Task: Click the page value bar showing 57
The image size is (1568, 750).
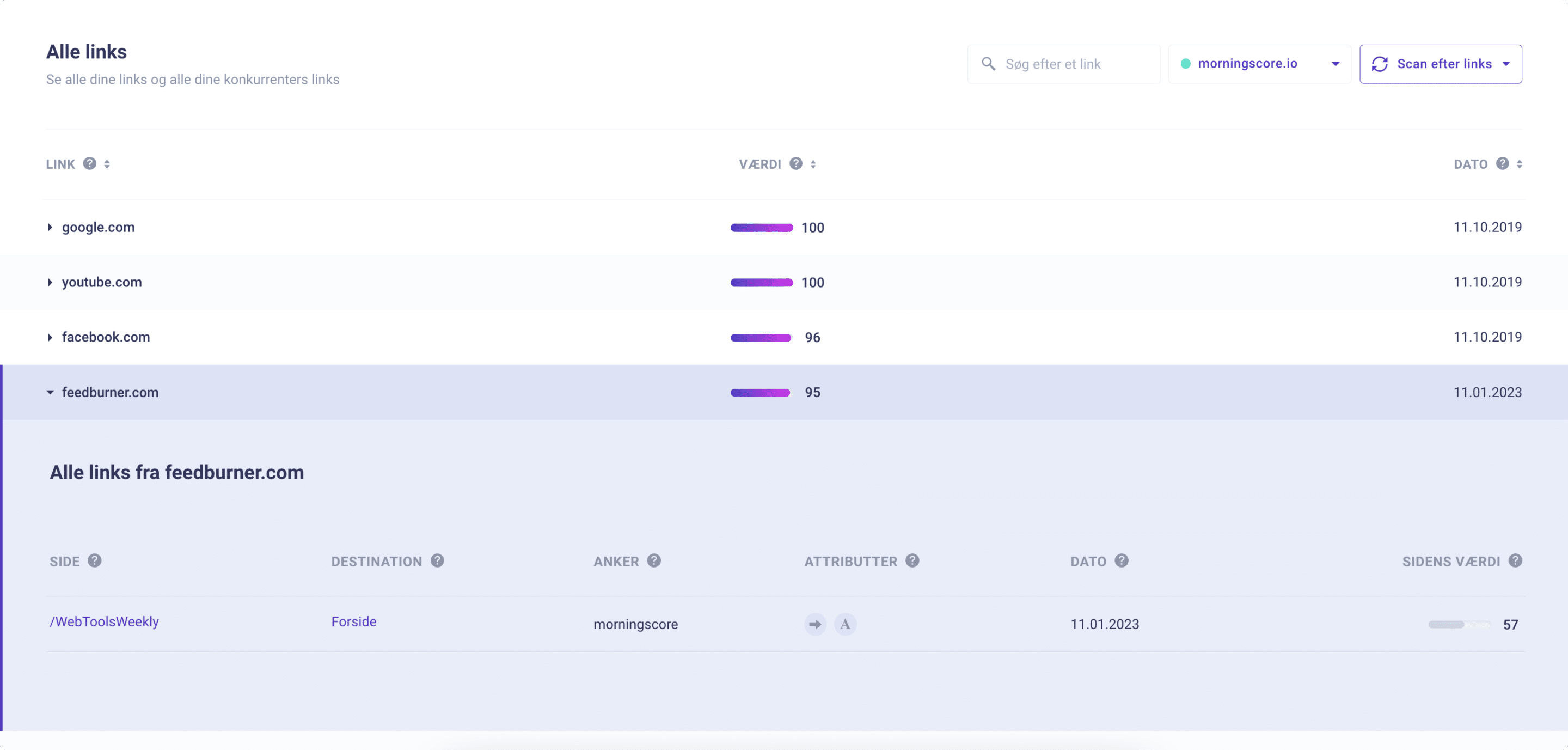Action: tap(1460, 624)
